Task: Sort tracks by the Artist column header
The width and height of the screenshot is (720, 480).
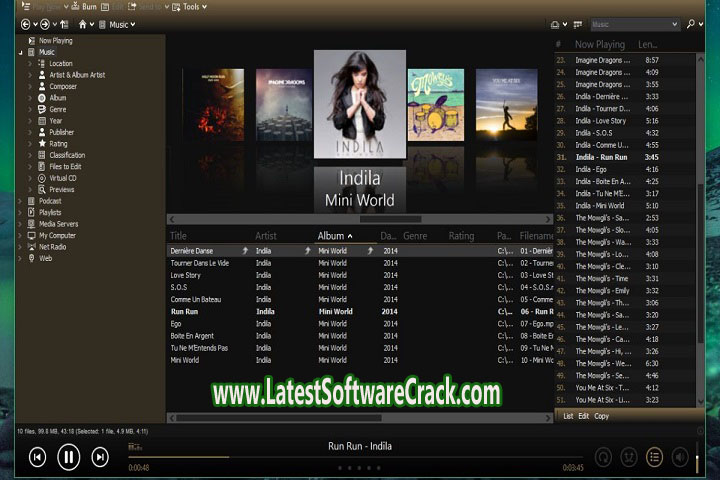Action: click(266, 236)
